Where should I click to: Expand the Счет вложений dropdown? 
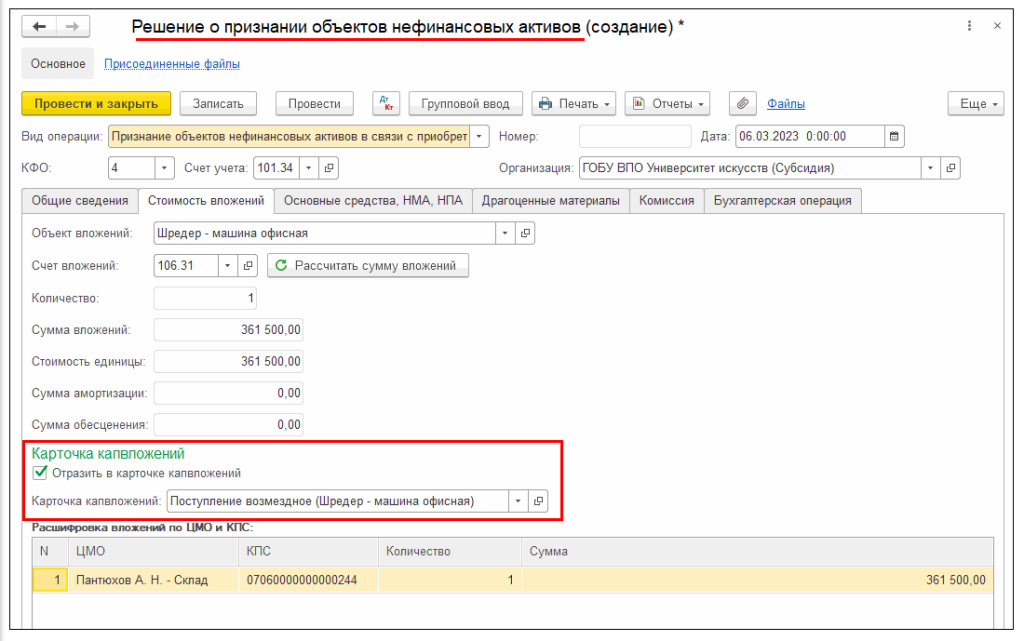227,266
